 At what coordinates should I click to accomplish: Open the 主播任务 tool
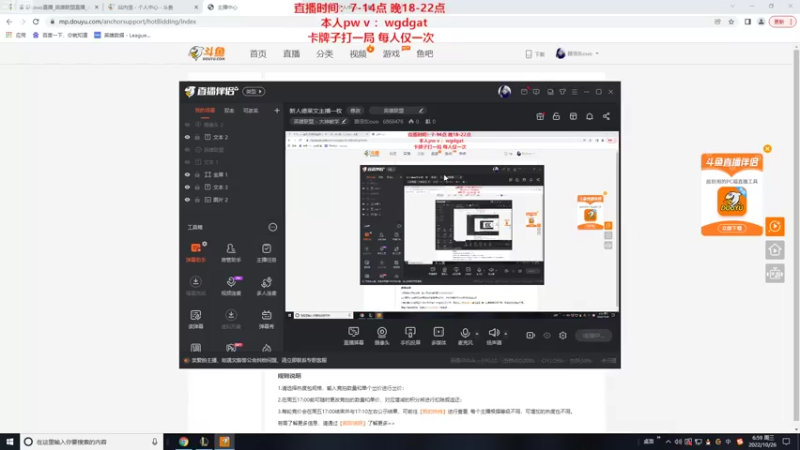point(266,252)
